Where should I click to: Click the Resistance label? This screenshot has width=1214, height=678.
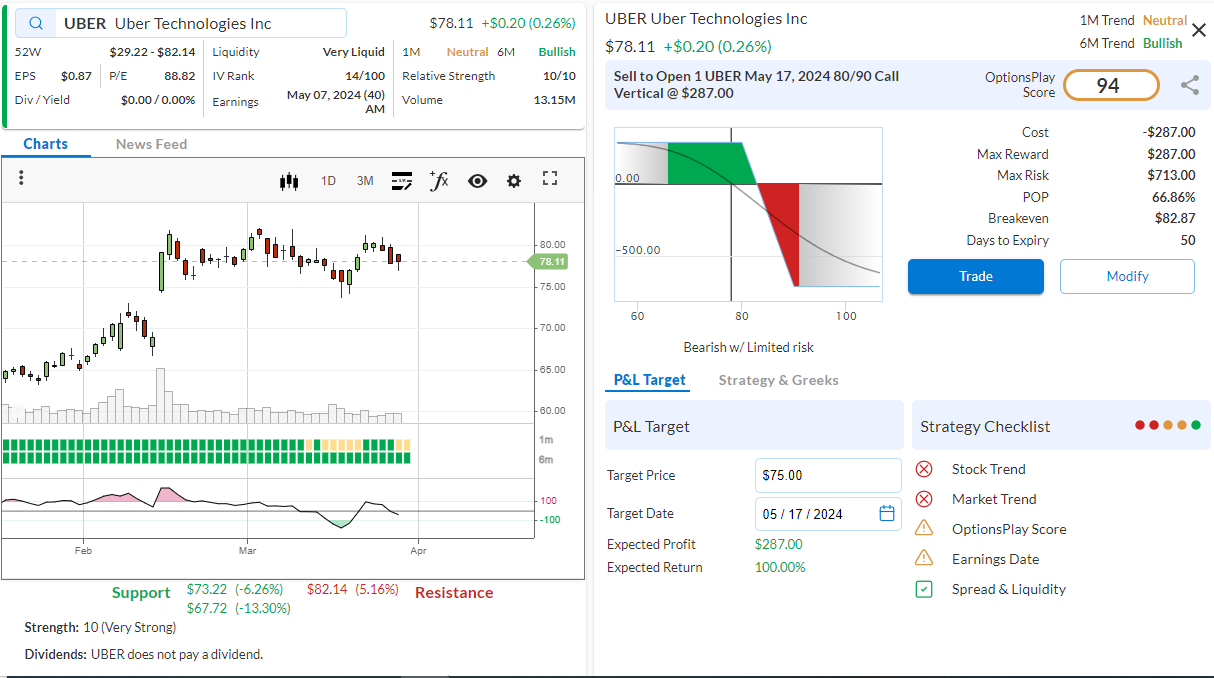click(x=454, y=592)
